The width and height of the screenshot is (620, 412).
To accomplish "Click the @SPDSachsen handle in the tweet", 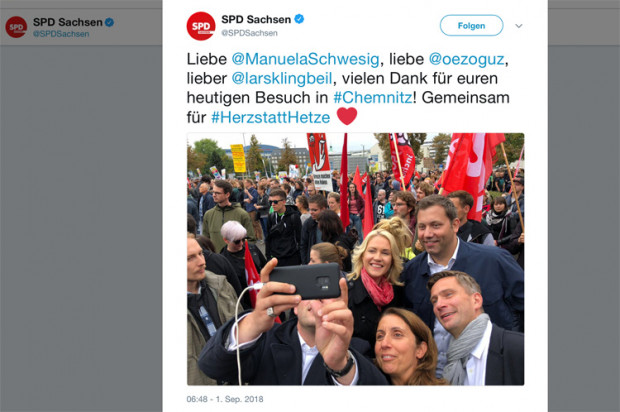I will tap(249, 33).
